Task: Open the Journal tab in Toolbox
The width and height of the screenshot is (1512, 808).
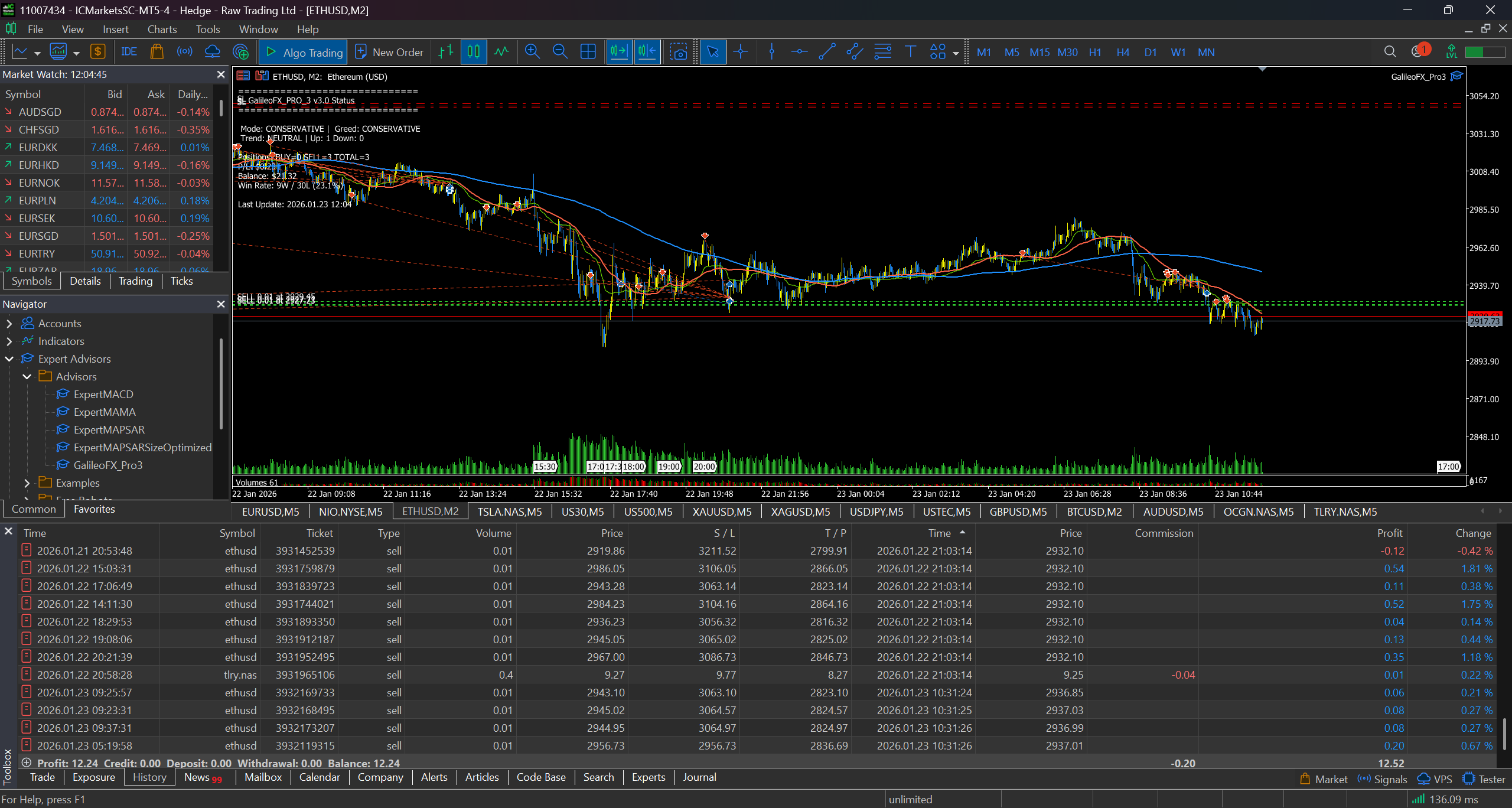Action: (699, 777)
